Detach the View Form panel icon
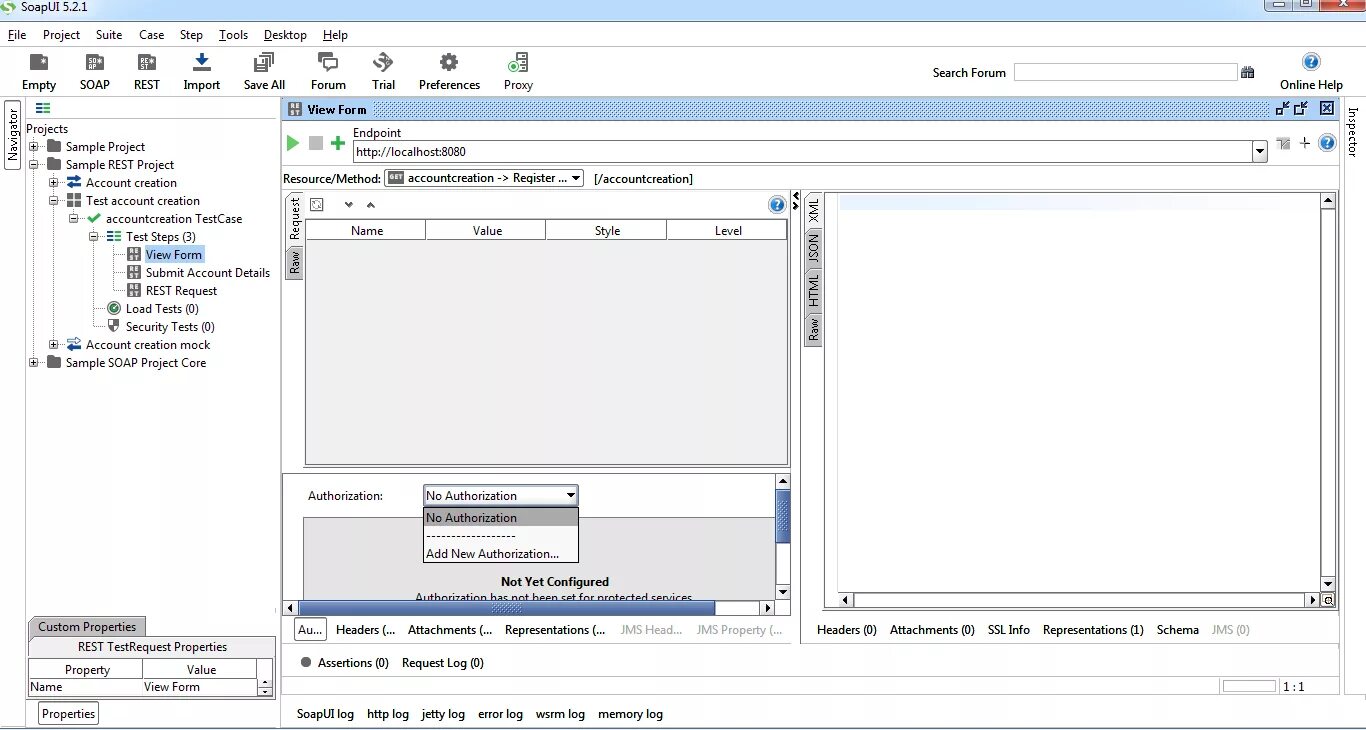 point(1283,109)
